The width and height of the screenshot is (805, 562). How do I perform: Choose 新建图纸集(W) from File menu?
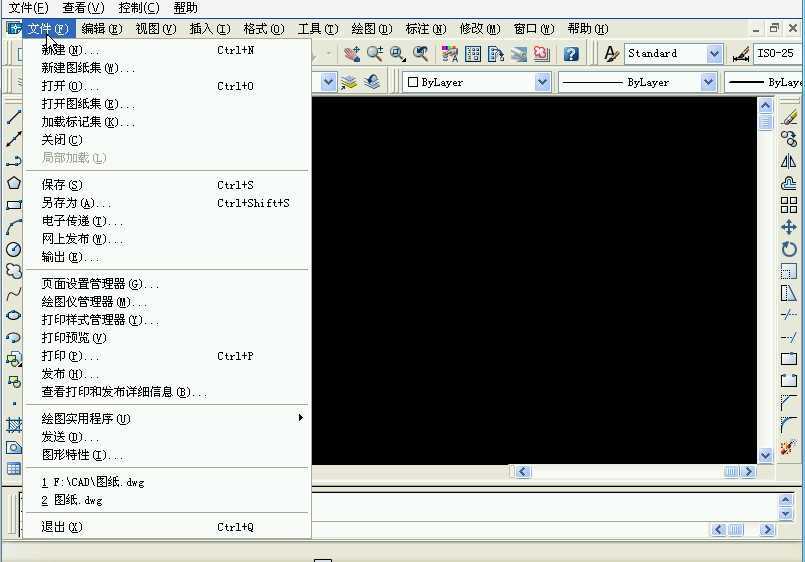167,68
